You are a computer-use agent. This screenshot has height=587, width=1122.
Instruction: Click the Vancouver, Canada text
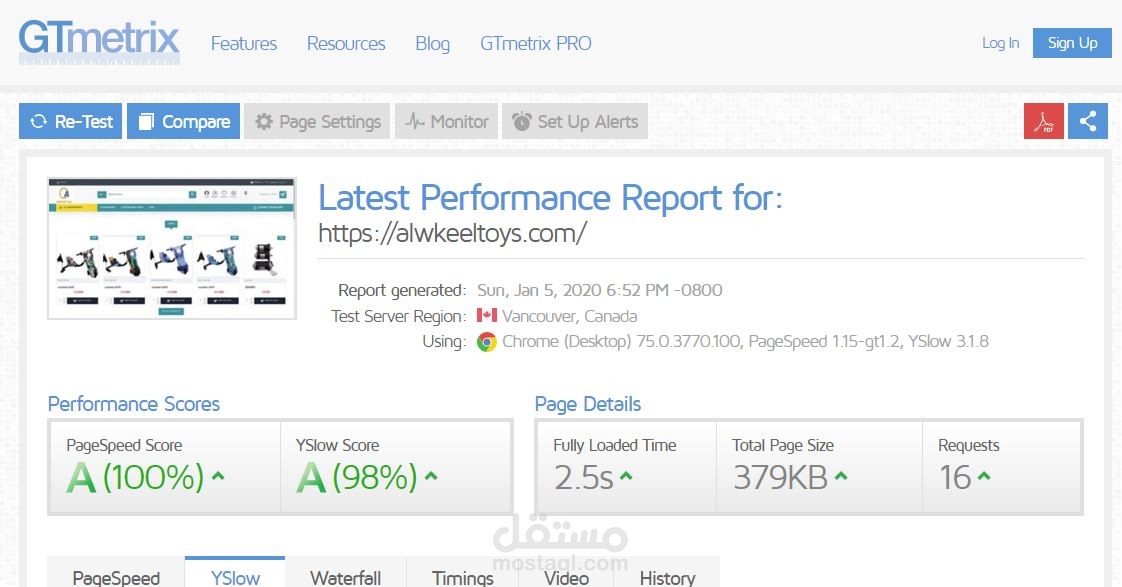(570, 316)
